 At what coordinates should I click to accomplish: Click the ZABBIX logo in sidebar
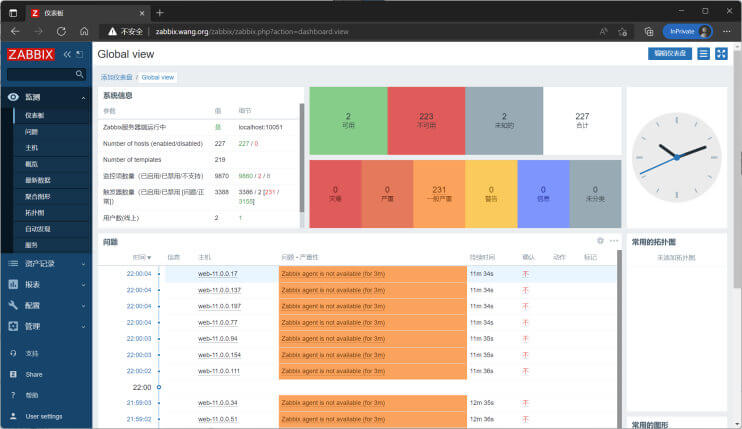coord(31,54)
